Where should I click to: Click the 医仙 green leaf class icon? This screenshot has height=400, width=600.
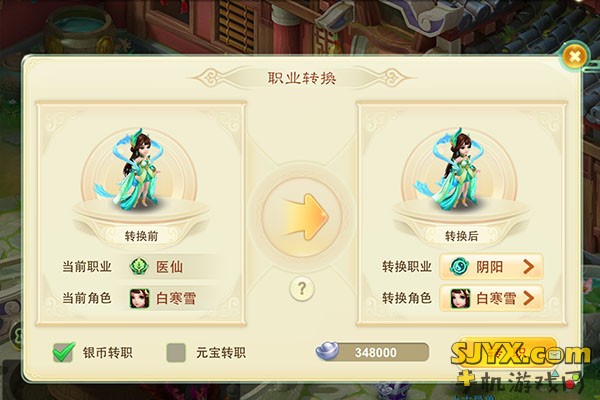pos(139,266)
